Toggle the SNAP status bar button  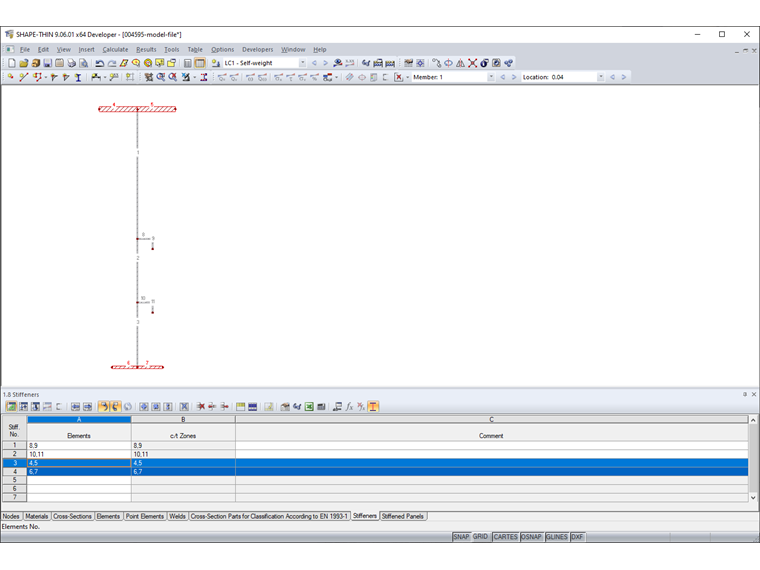point(461,537)
